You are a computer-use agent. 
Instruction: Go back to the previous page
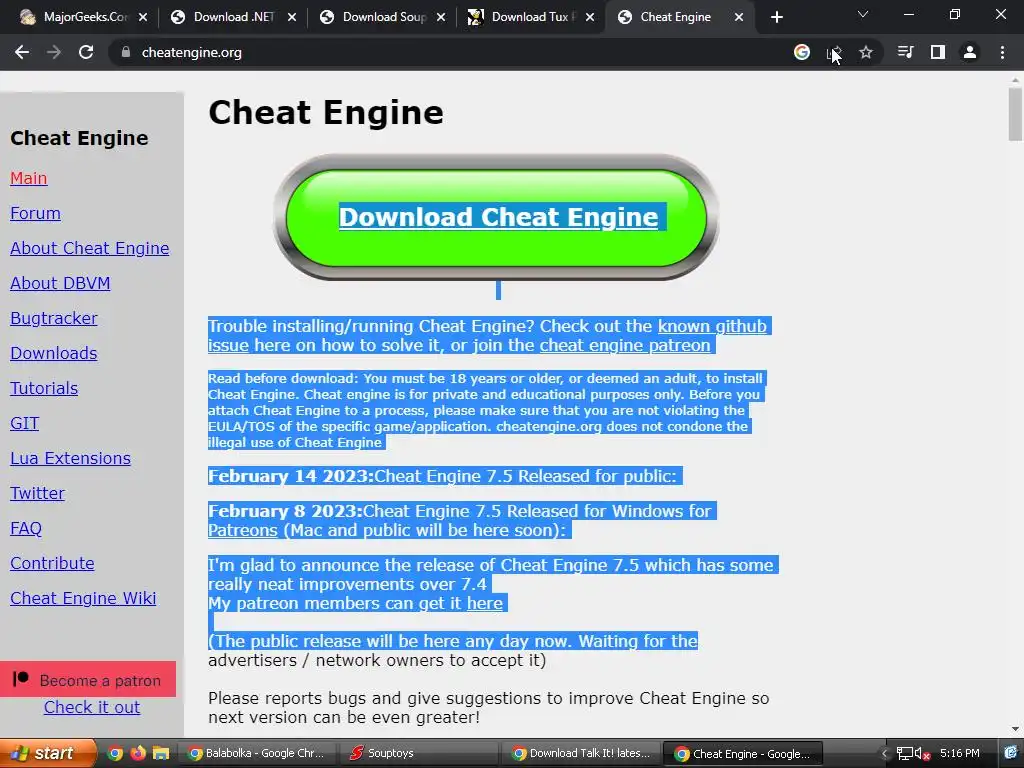pyautogui.click(x=22, y=52)
